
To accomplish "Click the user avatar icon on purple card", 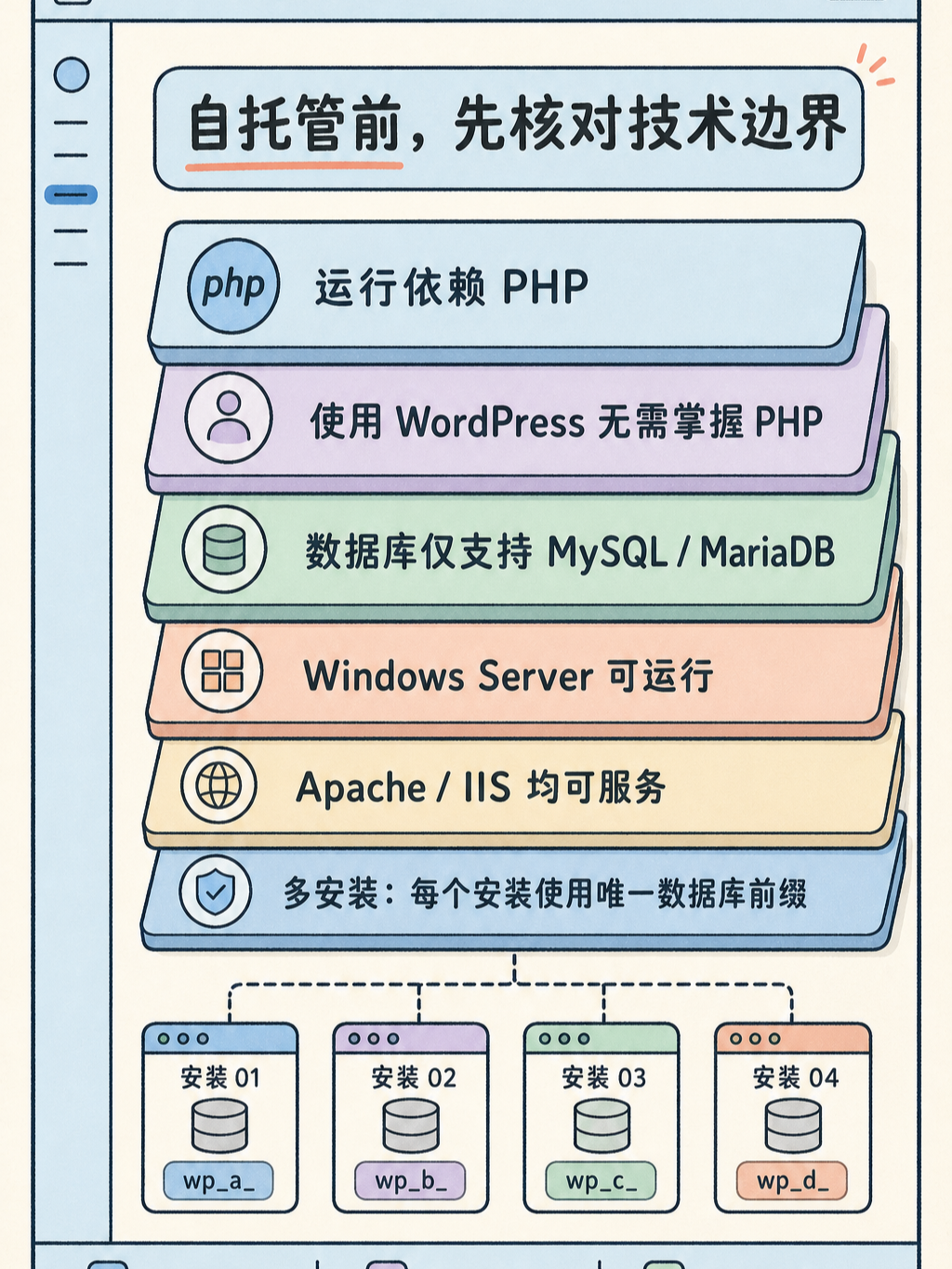I will tap(229, 417).
